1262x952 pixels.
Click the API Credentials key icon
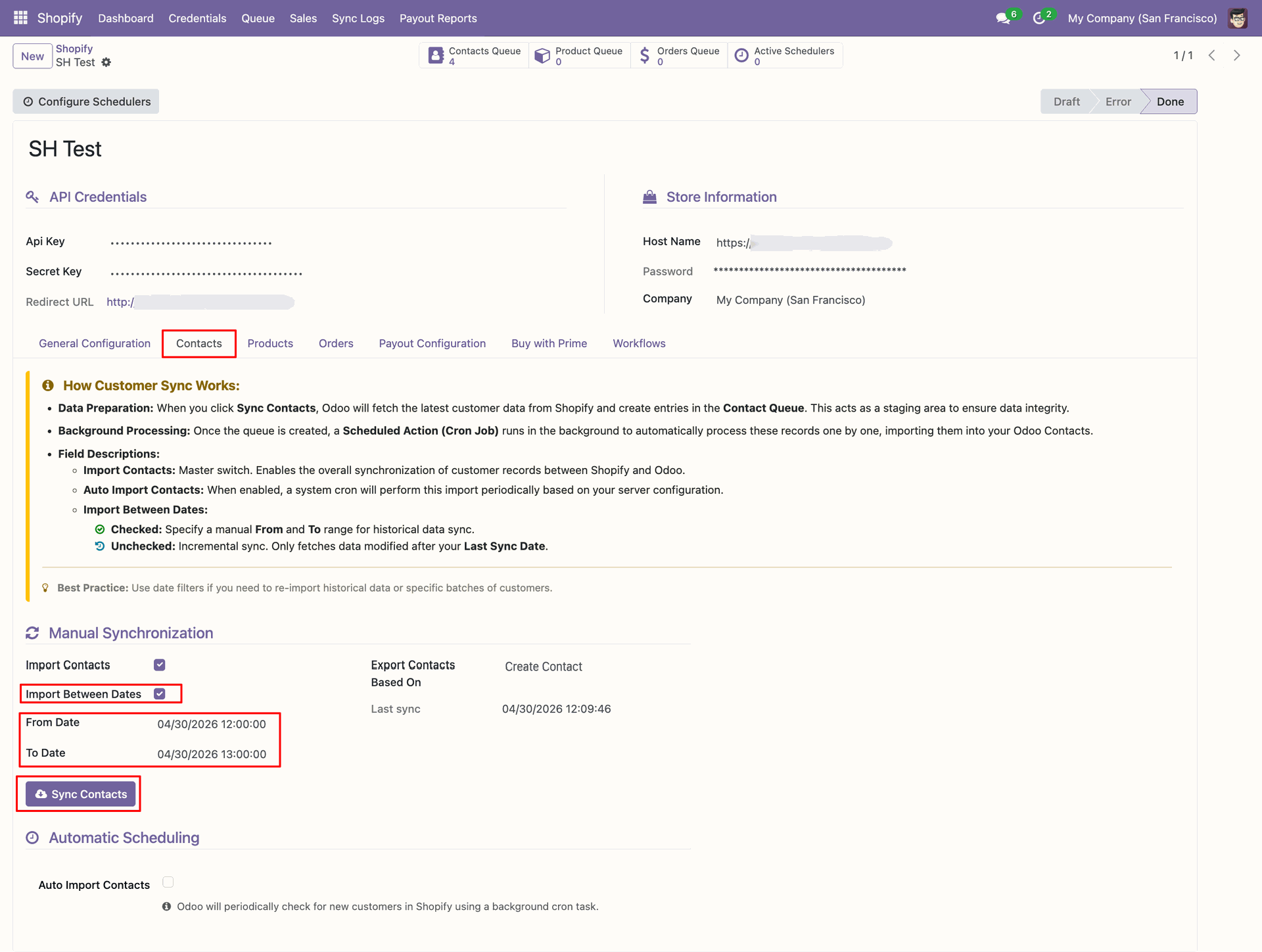32,197
